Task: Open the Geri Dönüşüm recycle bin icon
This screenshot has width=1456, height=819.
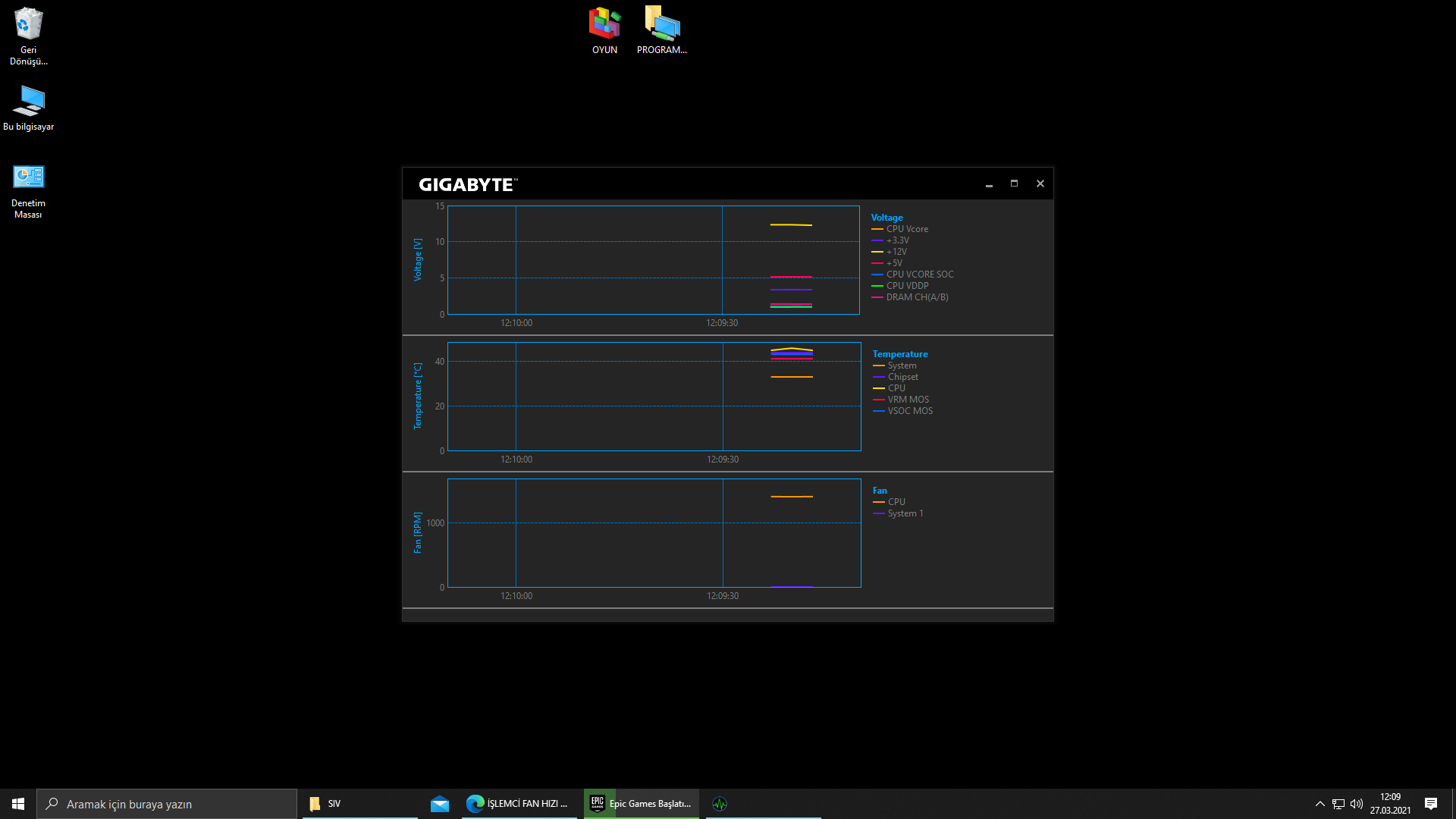Action: pyautogui.click(x=28, y=36)
